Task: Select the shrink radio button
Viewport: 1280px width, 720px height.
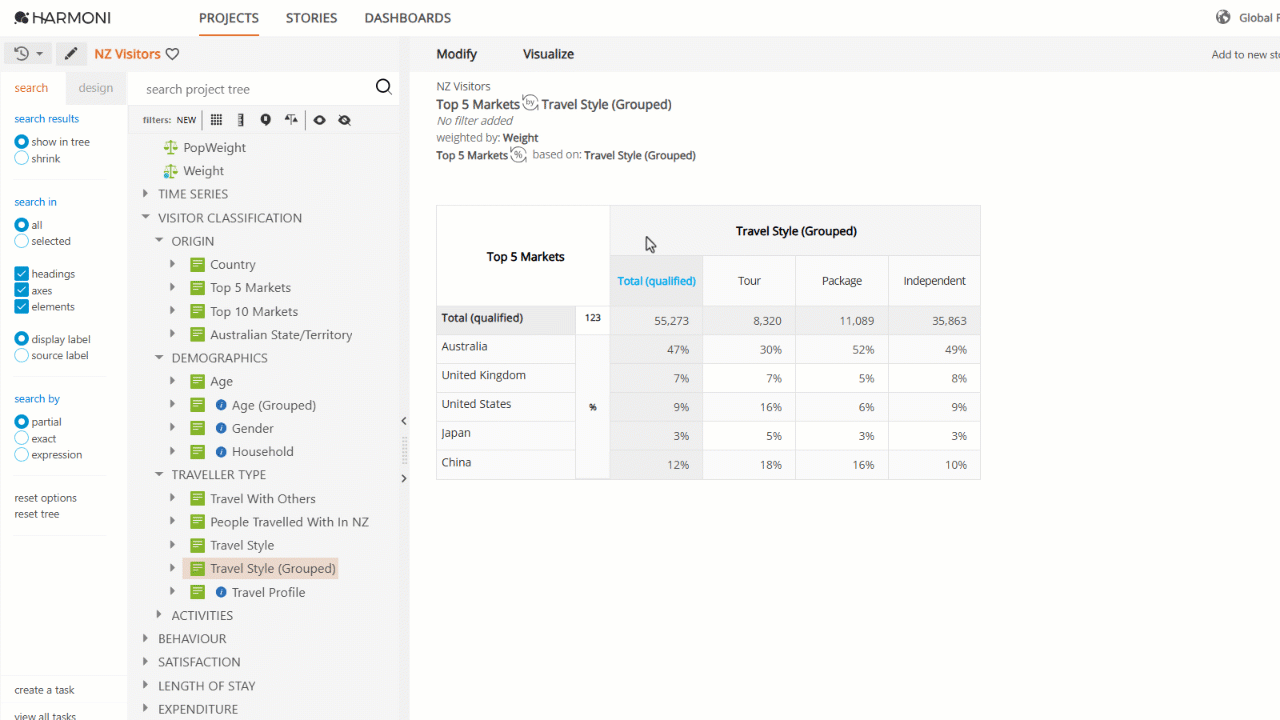Action: point(21,158)
